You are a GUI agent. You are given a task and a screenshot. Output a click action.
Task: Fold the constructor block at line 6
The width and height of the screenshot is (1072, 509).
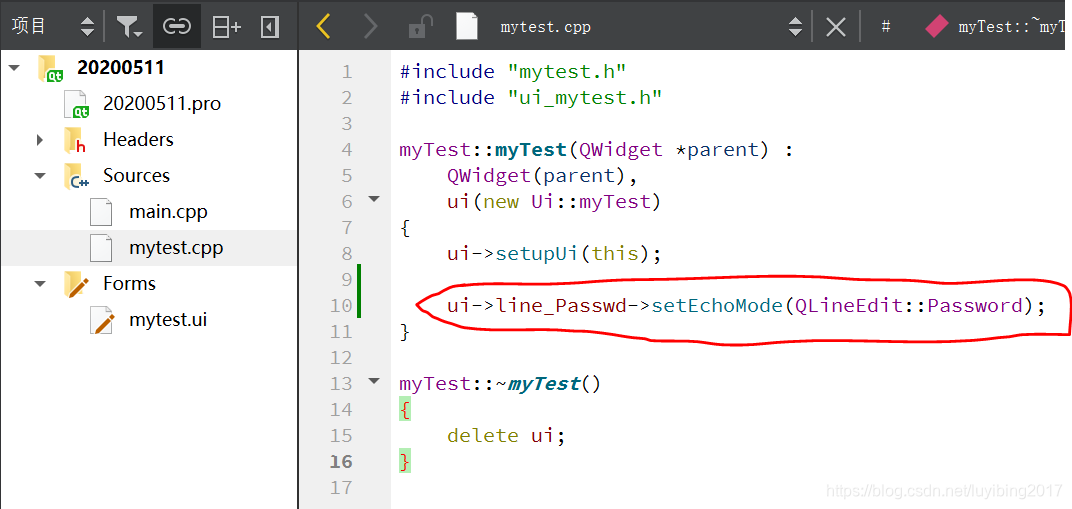point(373,200)
